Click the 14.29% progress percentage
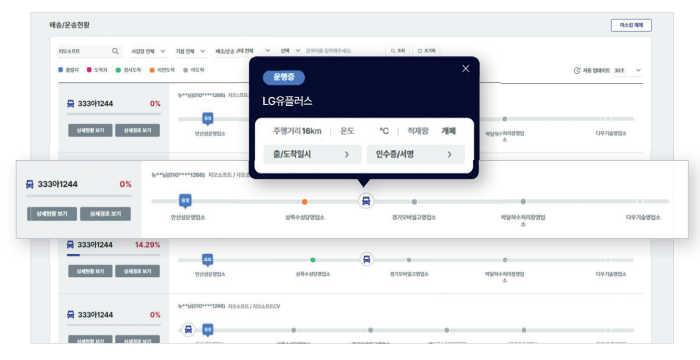Viewport: 700px width, 360px height. [x=147, y=245]
